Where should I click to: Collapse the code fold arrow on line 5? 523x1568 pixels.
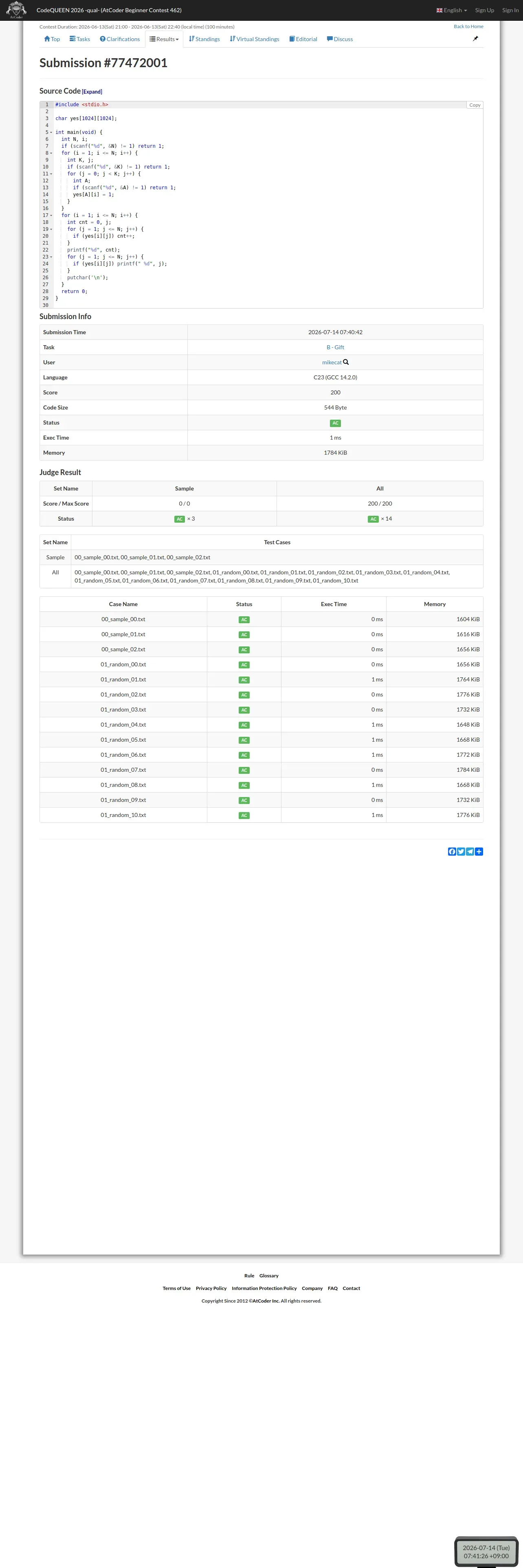tap(51, 132)
